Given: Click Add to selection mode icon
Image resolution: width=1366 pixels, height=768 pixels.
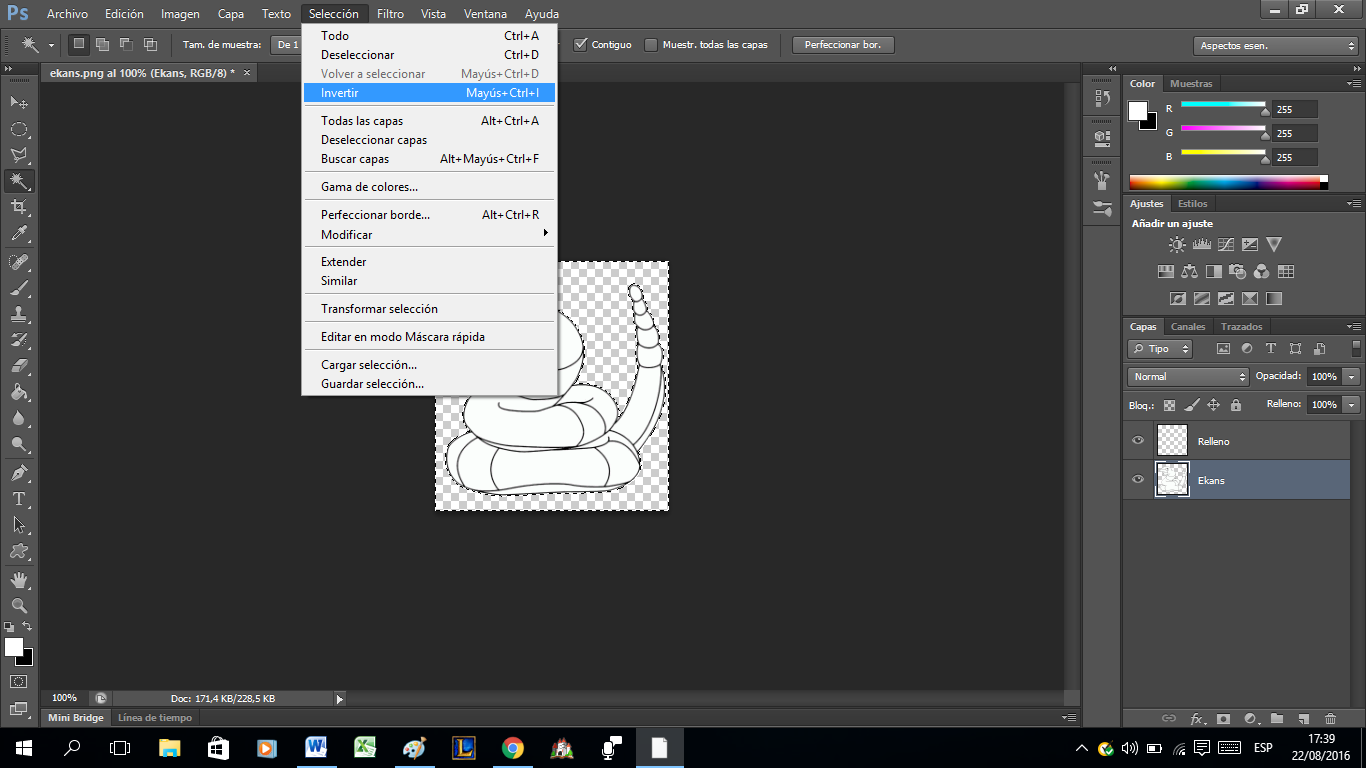Looking at the screenshot, I should (x=102, y=44).
